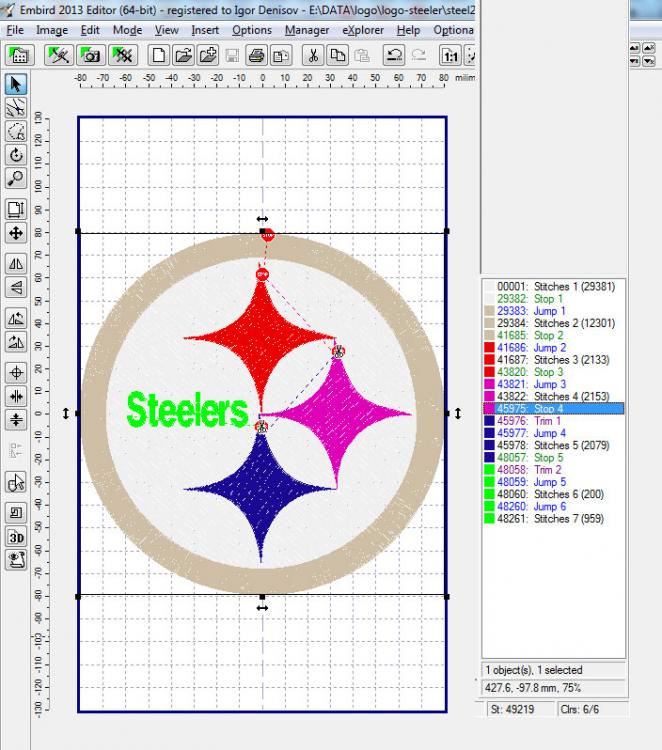Select row 29384: Stitches 2 (12301)

pyautogui.click(x=553, y=323)
